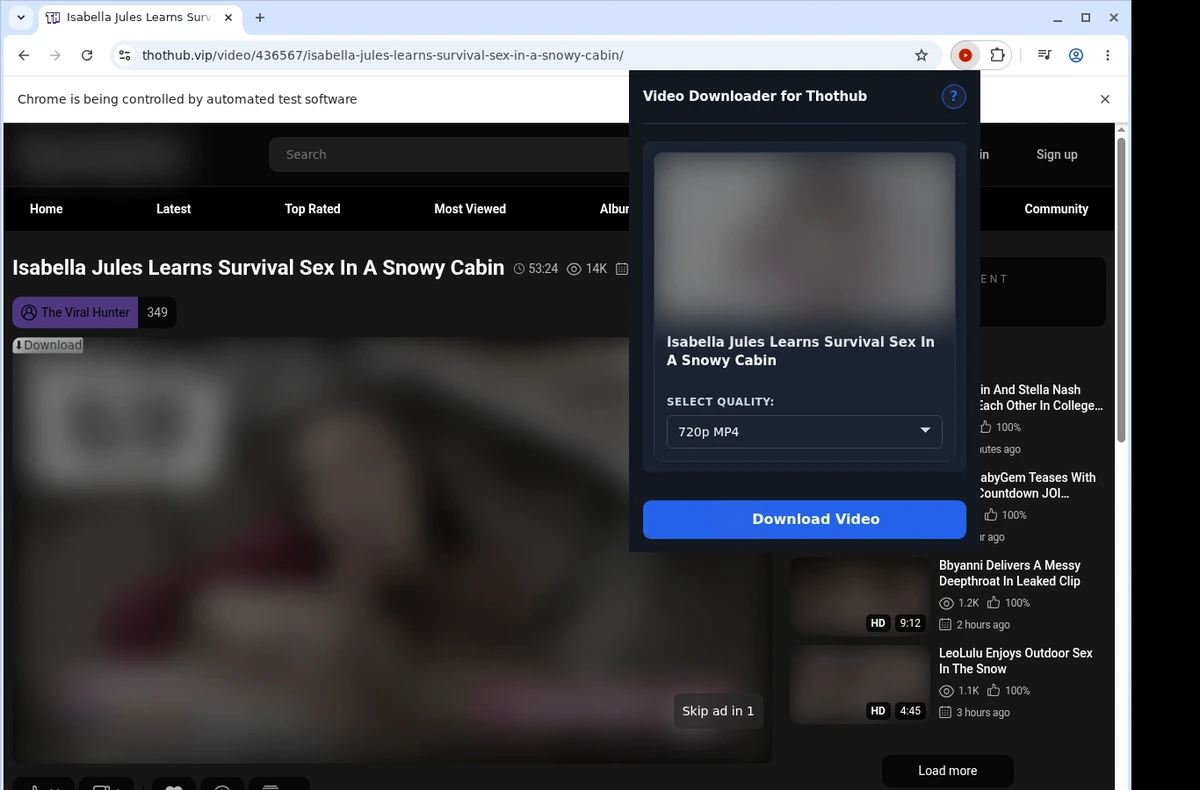Viewport: 1200px width, 790px height.
Task: Click the calendar icon beside 14K views
Action: click(x=622, y=269)
